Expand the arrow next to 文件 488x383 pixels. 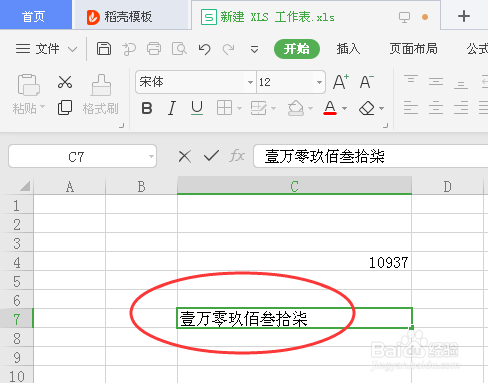pos(72,49)
